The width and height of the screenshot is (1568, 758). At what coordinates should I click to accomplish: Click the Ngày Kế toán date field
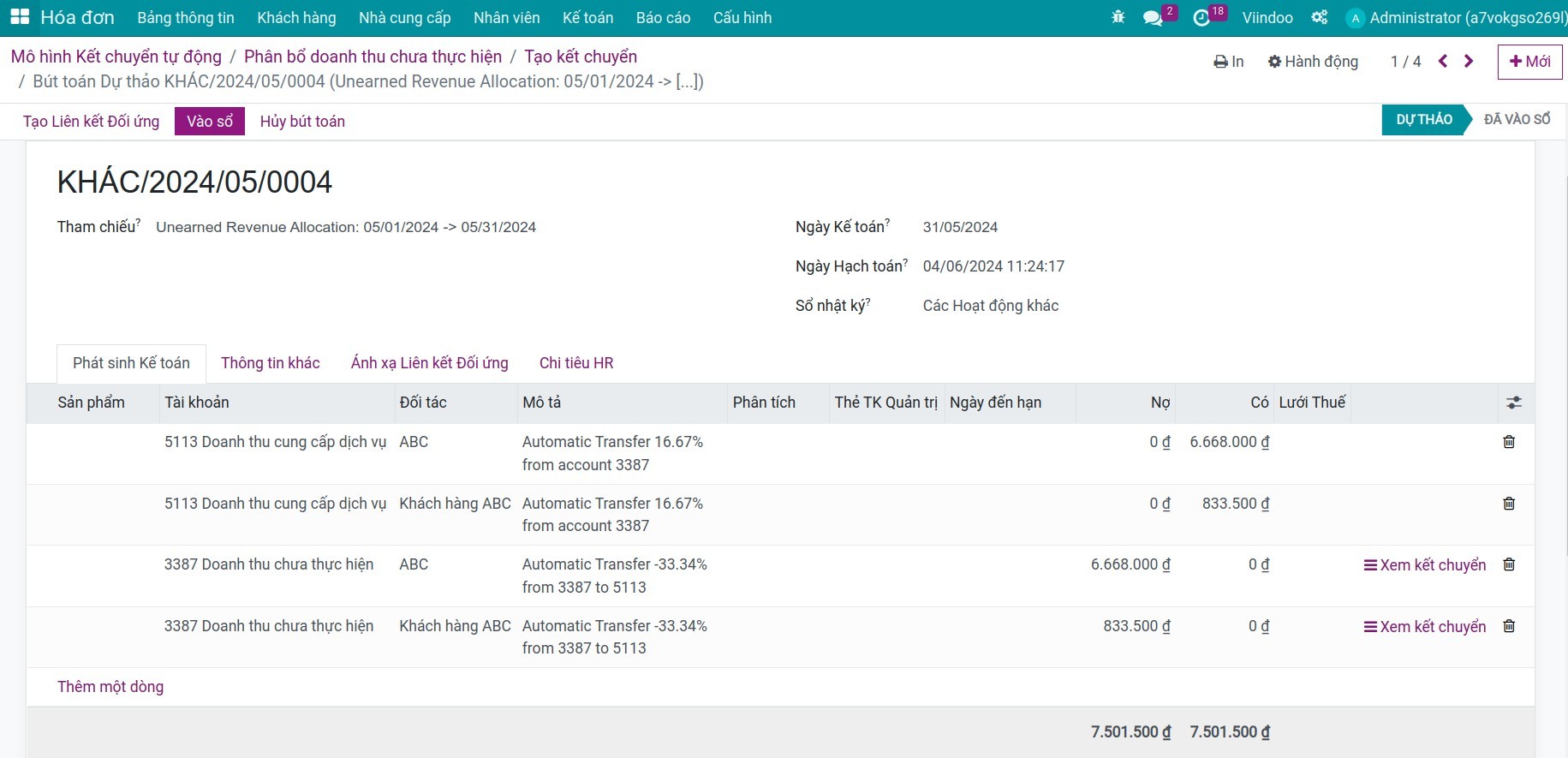(960, 227)
